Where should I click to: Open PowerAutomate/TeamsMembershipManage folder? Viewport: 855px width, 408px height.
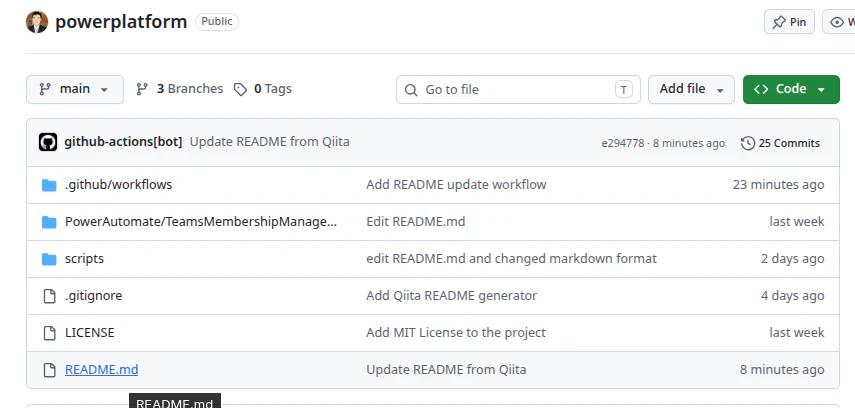click(x=201, y=221)
